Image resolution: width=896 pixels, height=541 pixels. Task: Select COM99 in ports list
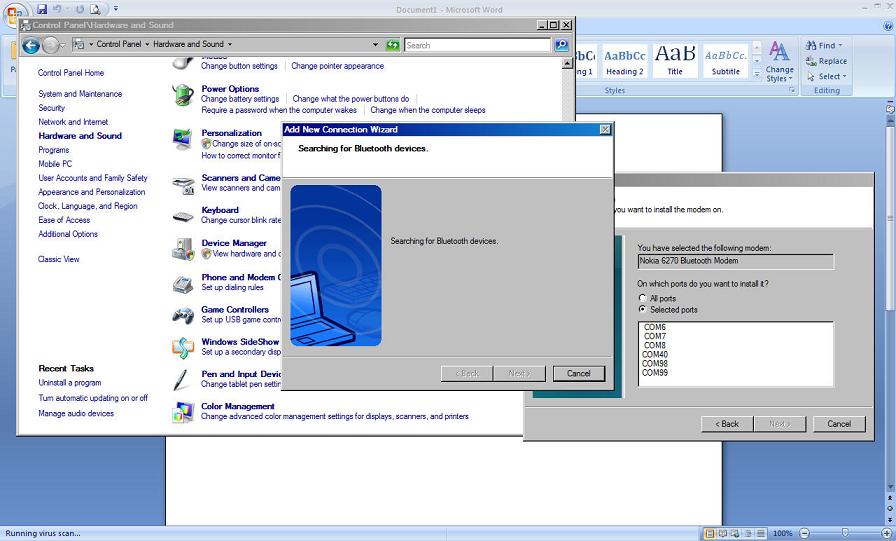(x=655, y=372)
